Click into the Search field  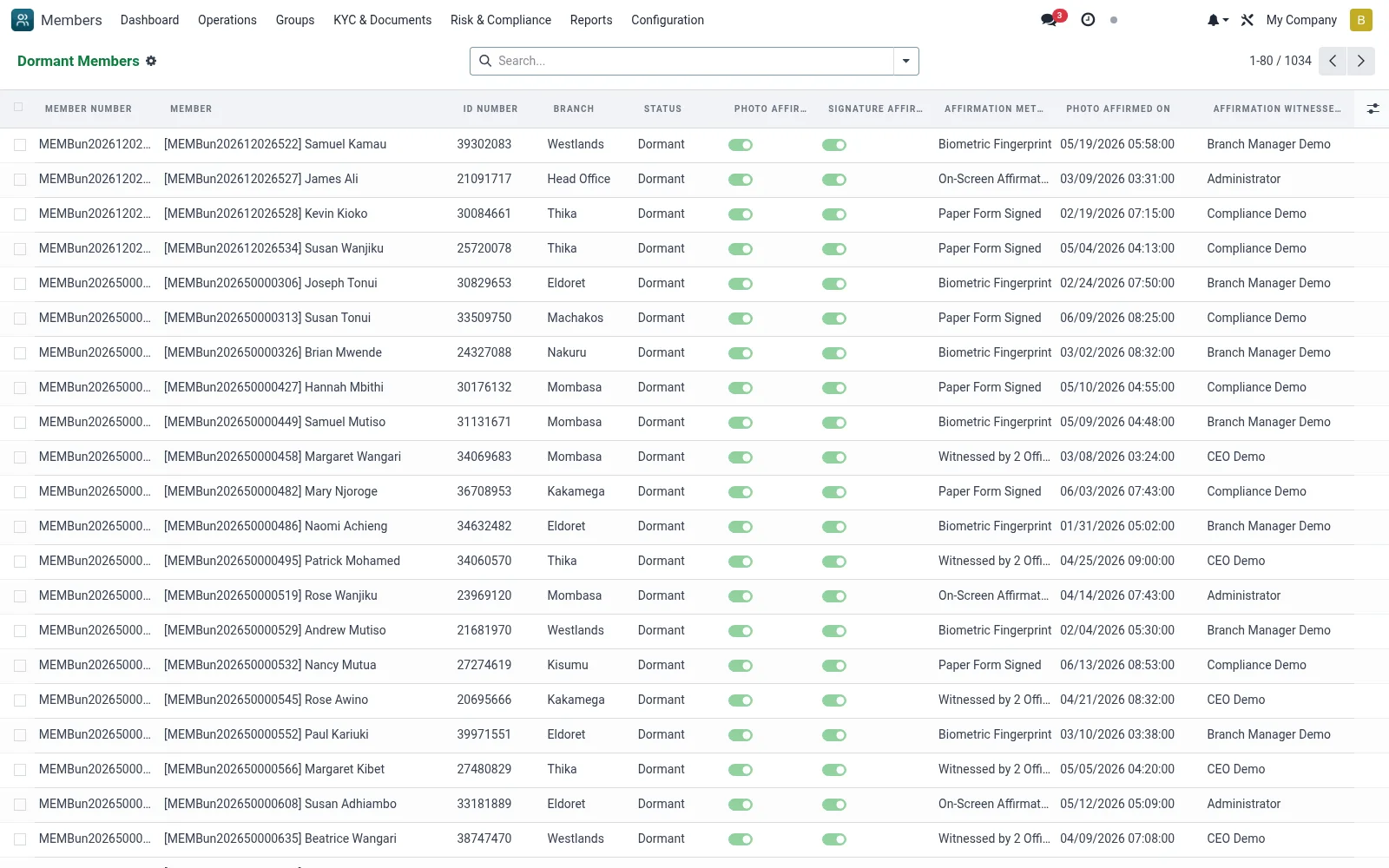693,61
